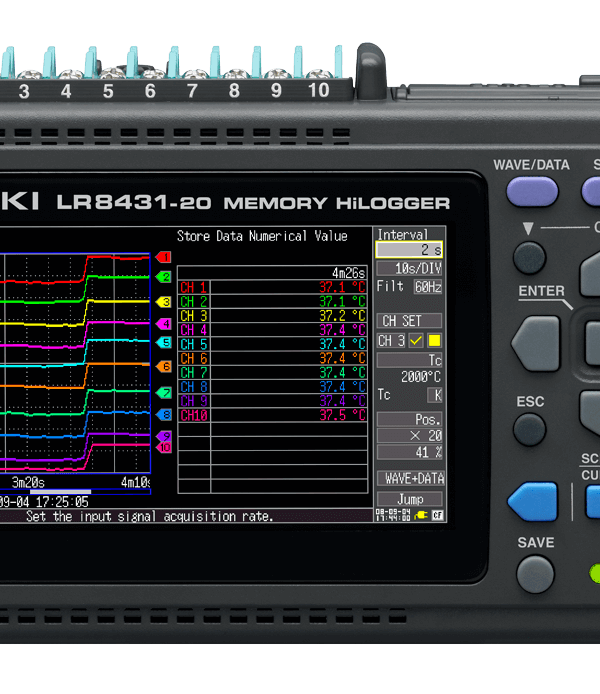Click the Filt label on screen
Image resolution: width=600 pixels, height=694 pixels.
coord(390,286)
